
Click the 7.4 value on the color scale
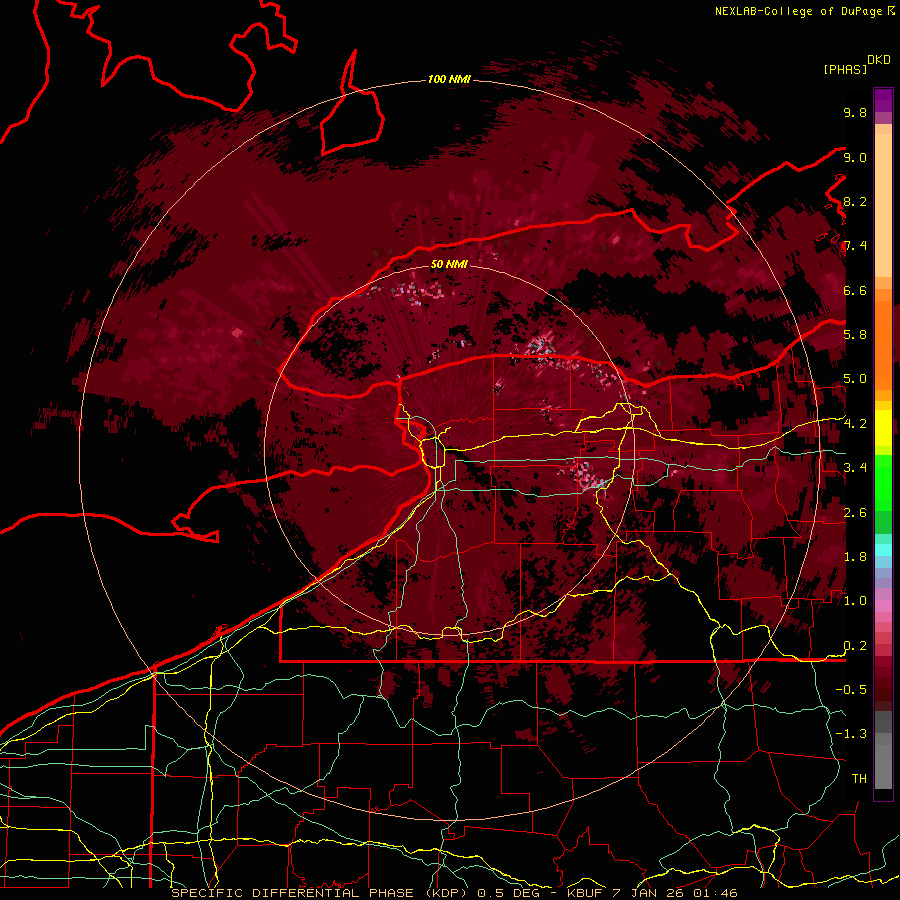coord(855,246)
